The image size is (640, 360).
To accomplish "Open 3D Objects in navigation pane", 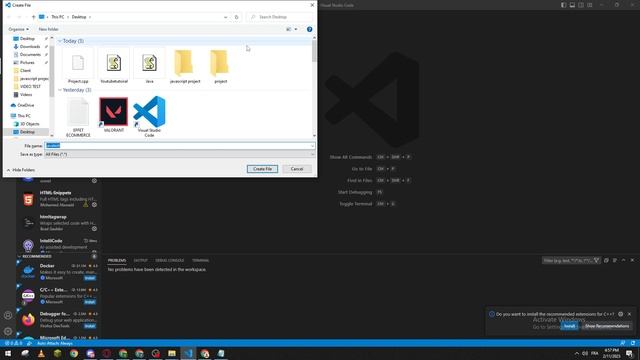I will point(29,124).
